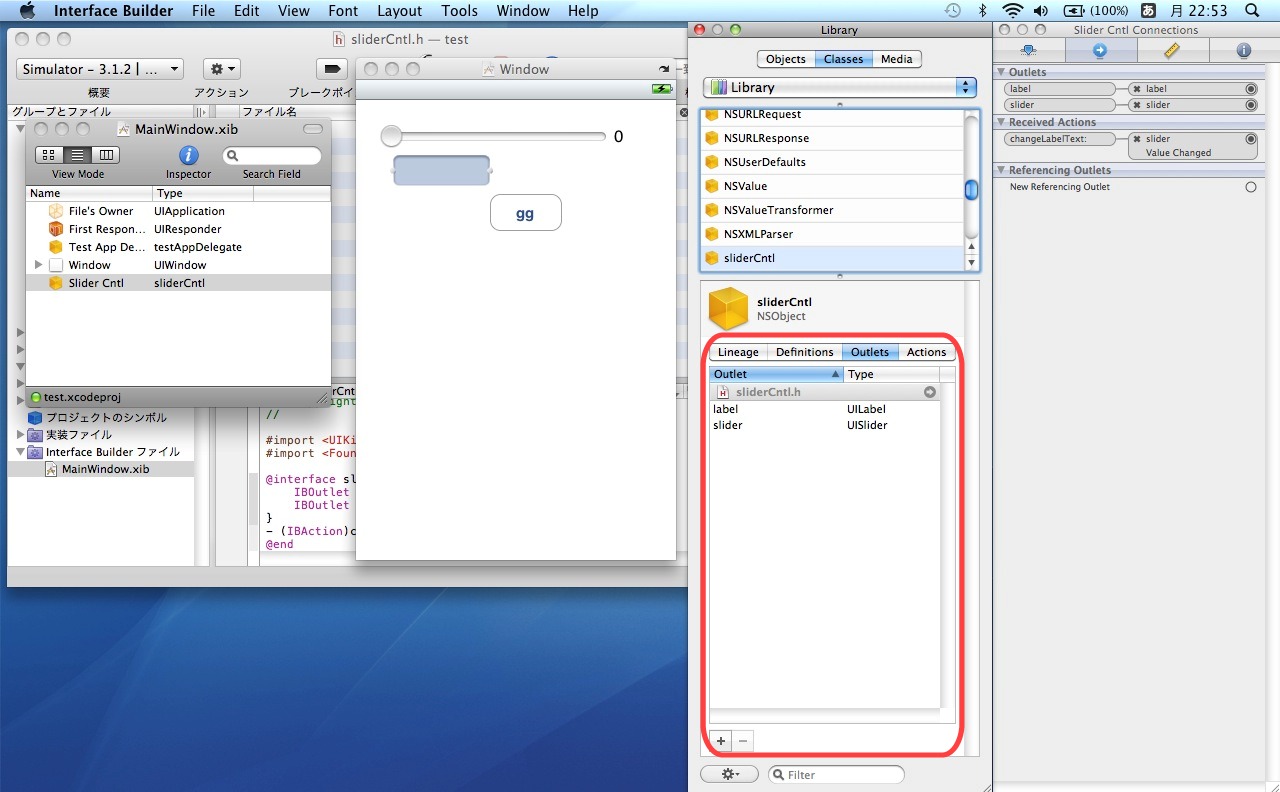The height and width of the screenshot is (792, 1280).
Task: Click the Spotlight magnifier in the menu bar
Action: [x=1251, y=11]
